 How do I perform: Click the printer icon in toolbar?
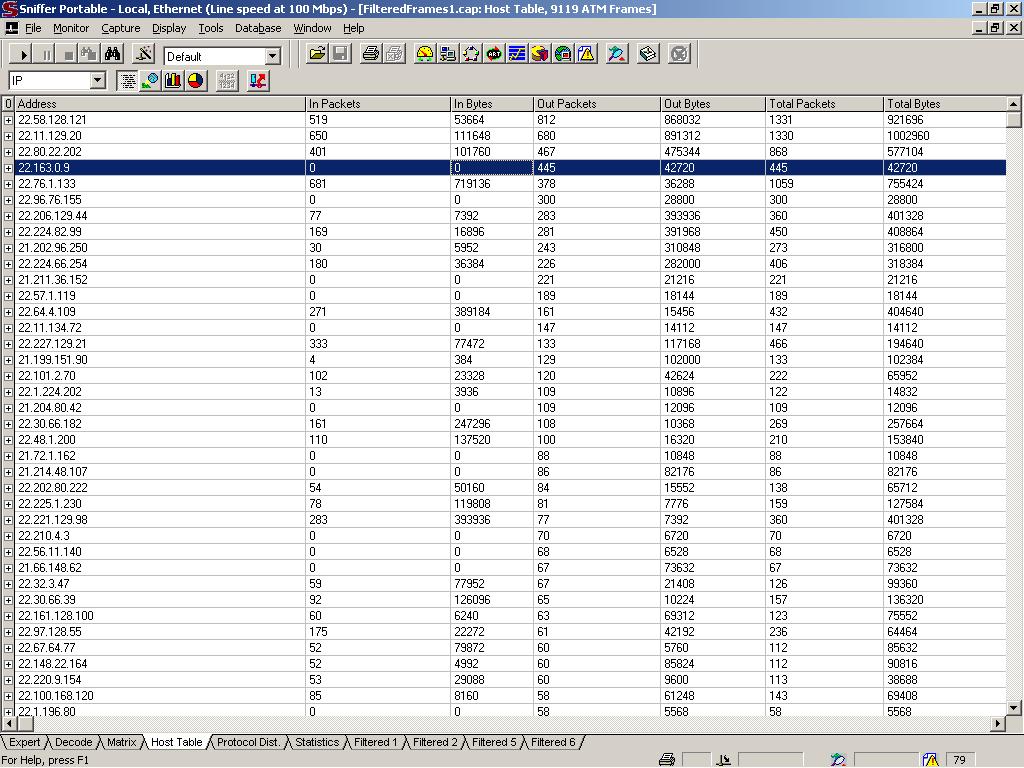pyautogui.click(x=371, y=54)
